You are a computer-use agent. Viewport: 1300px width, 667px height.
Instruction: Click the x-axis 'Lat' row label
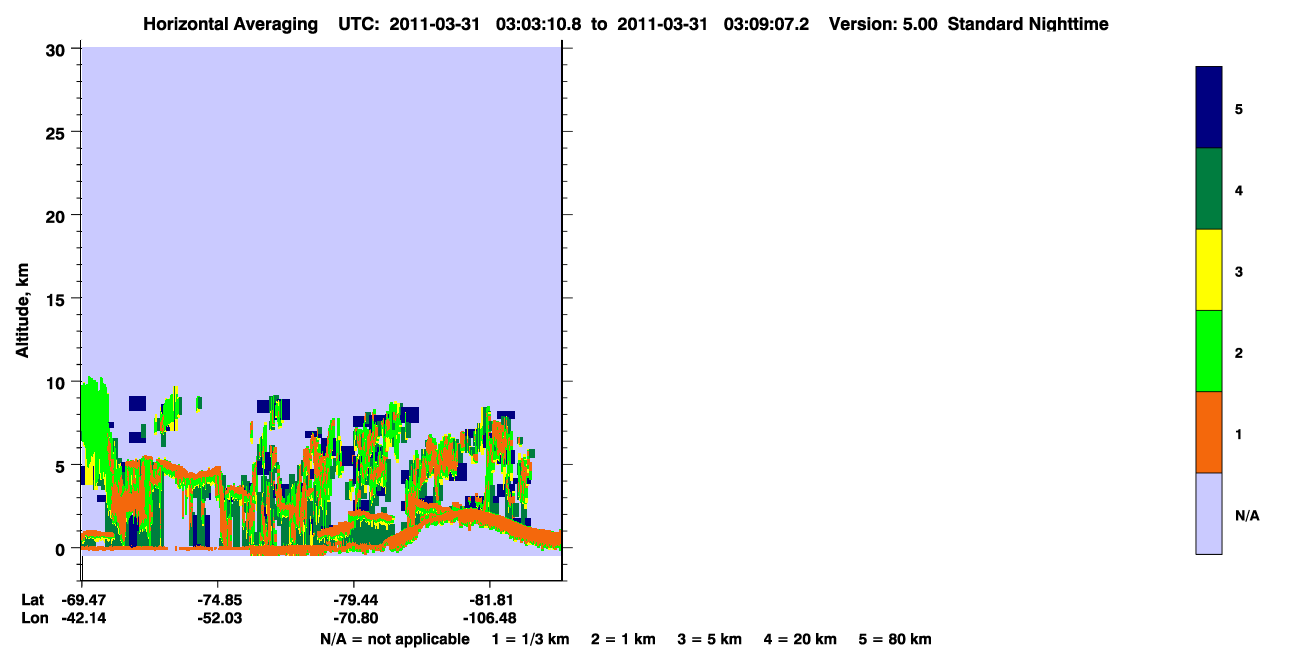(32, 600)
